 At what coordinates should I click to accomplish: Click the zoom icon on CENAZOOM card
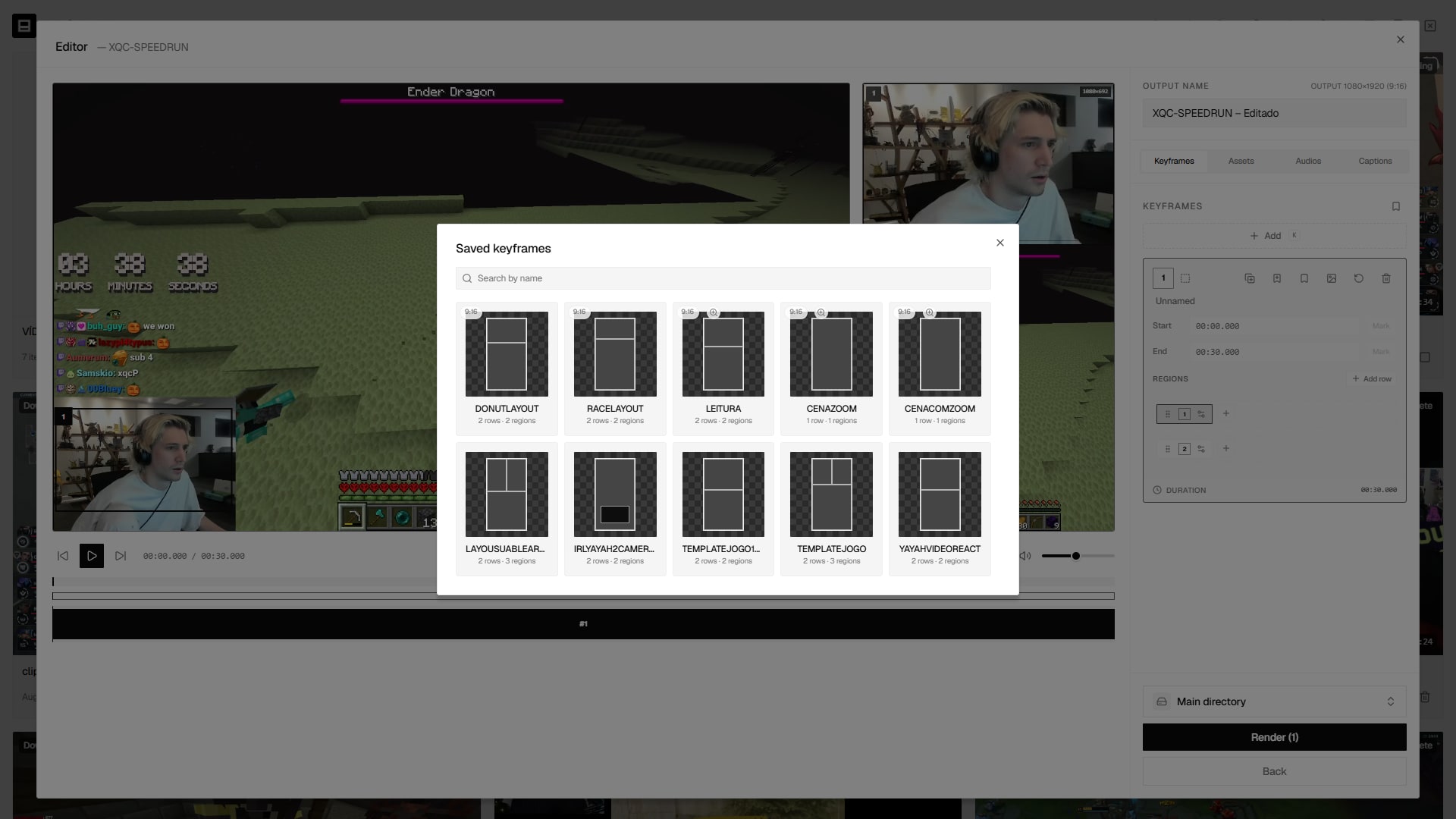821,312
